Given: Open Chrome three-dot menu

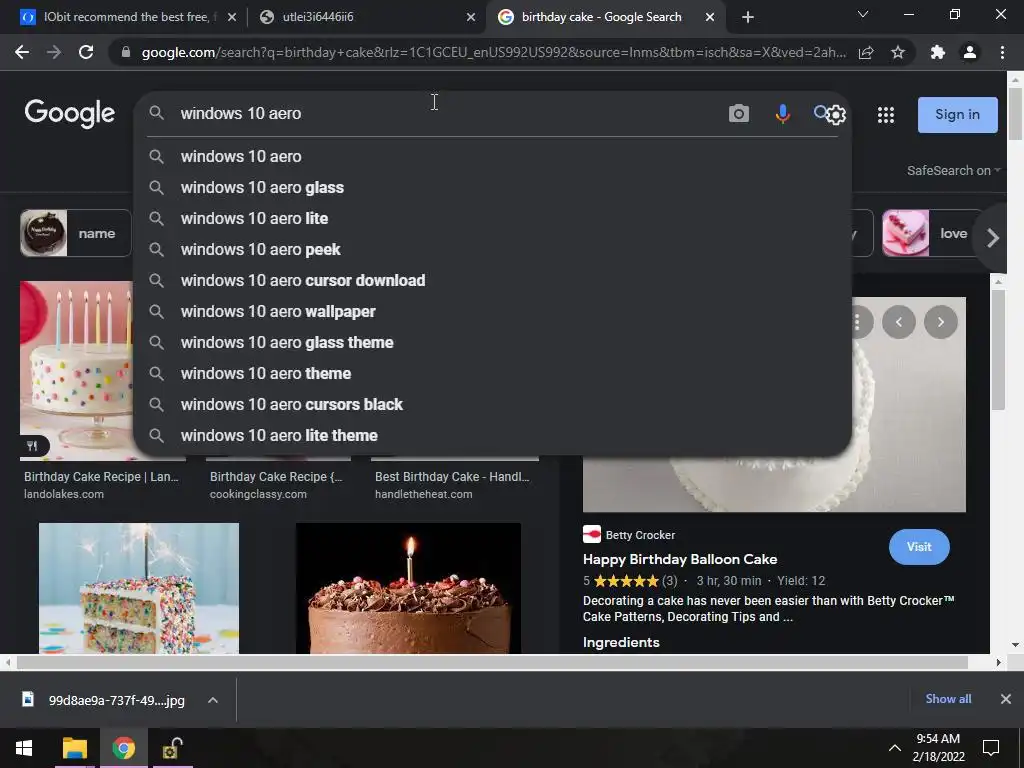Looking at the screenshot, I should click(x=1002, y=52).
